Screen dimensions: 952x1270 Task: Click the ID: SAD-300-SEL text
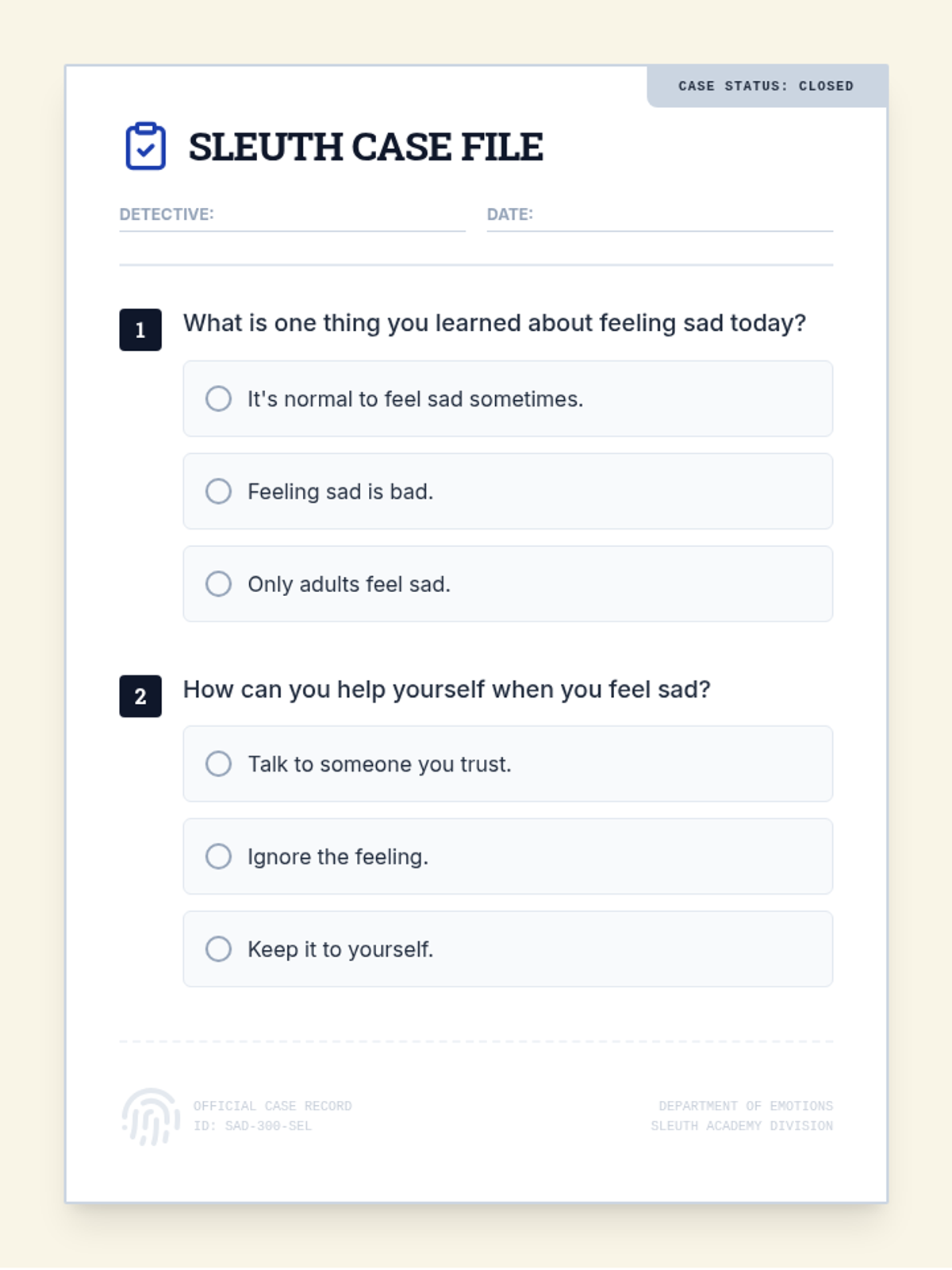pos(252,1126)
